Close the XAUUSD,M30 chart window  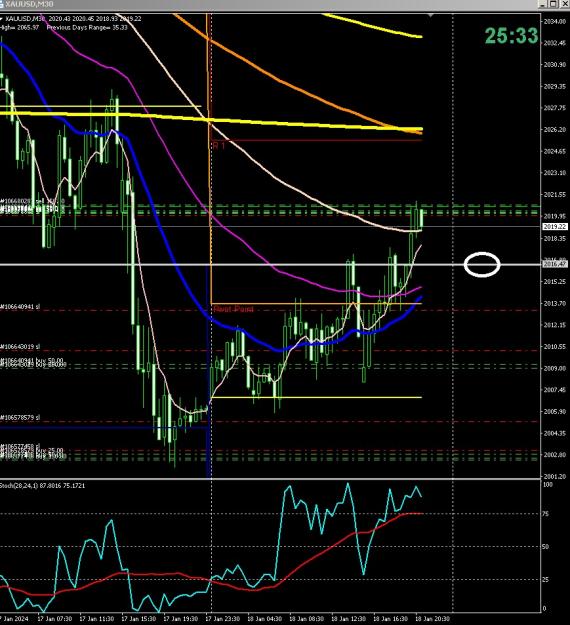click(x=565, y=4)
